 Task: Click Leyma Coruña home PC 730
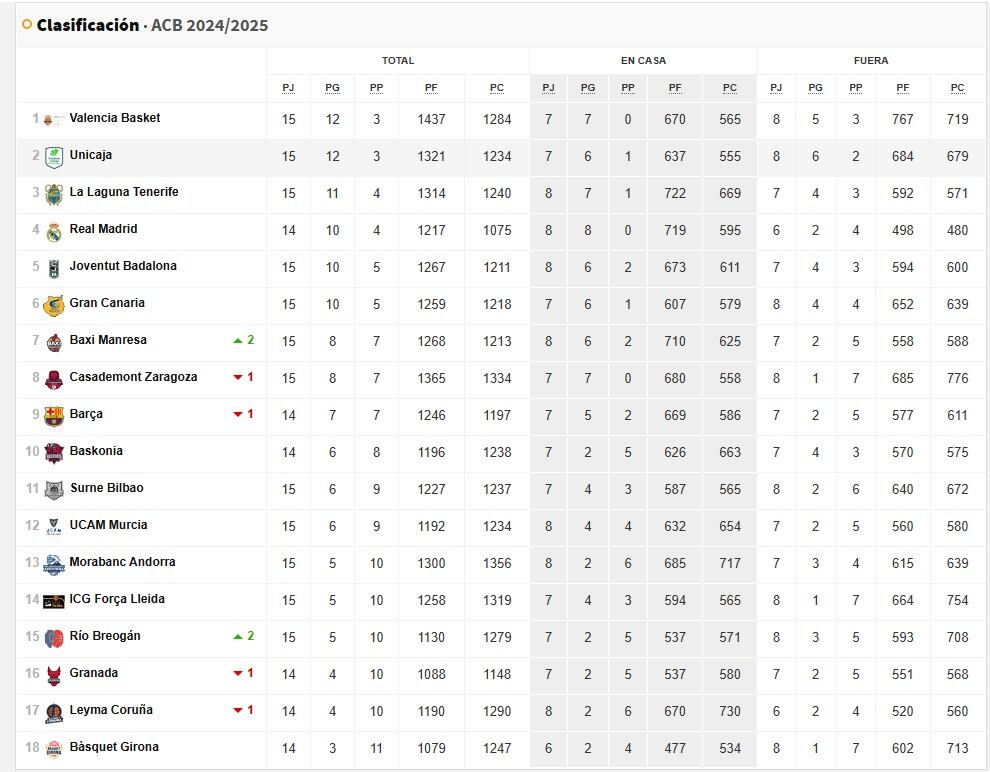coord(730,711)
